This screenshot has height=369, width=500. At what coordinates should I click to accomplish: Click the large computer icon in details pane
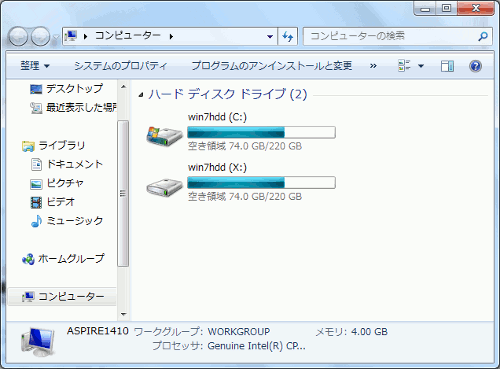click(38, 342)
